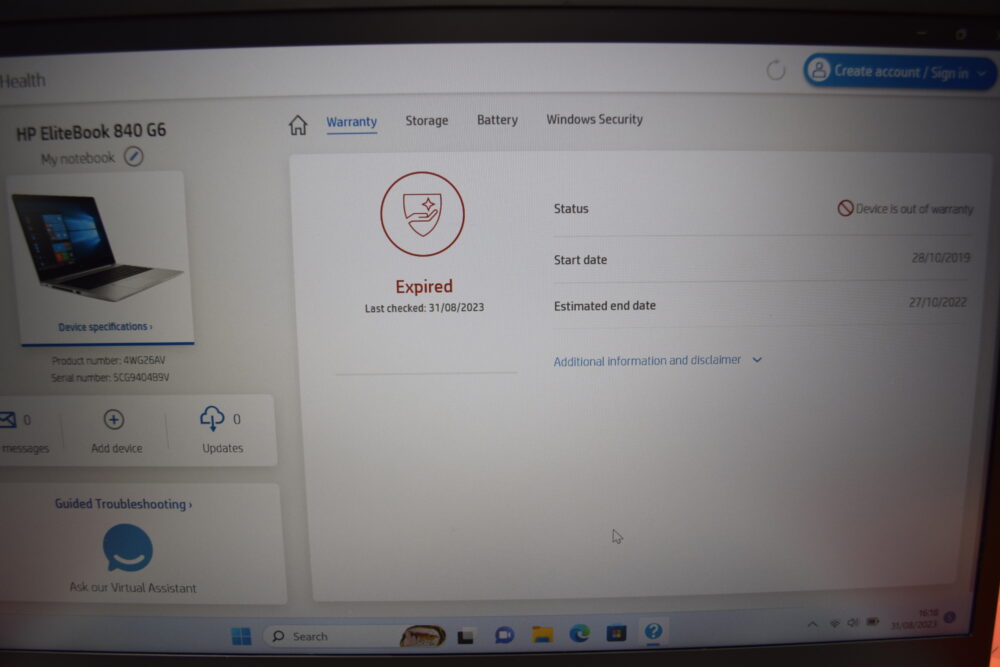Click the battery icon in system tray
Screen dimensions: 1000x667
[873, 621]
